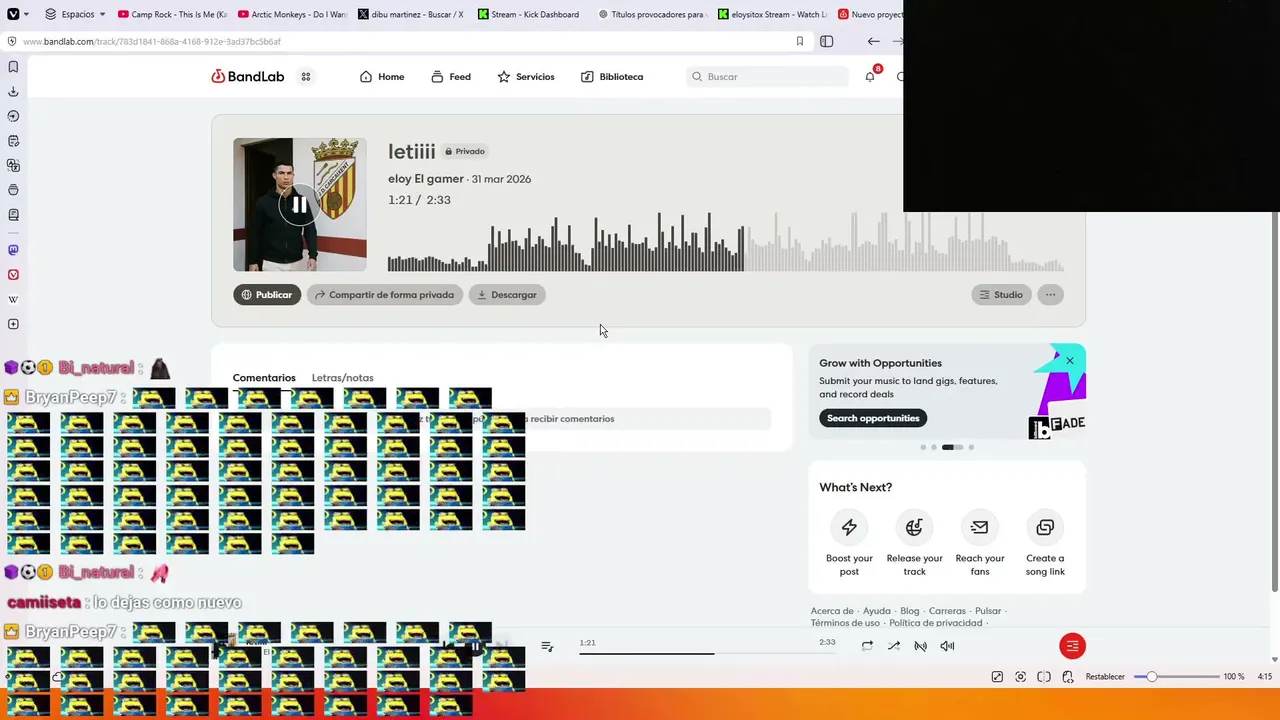
Task: Open the Servicios menu
Action: pyautogui.click(x=526, y=77)
